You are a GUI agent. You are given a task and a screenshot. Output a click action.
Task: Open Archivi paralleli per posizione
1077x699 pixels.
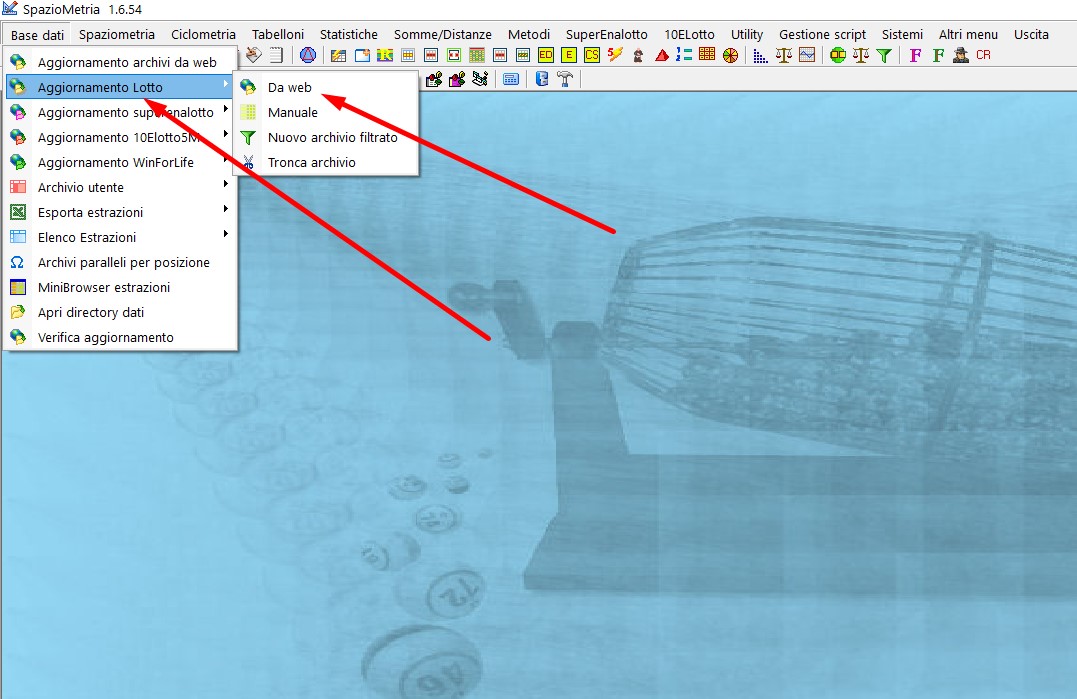coord(120,262)
